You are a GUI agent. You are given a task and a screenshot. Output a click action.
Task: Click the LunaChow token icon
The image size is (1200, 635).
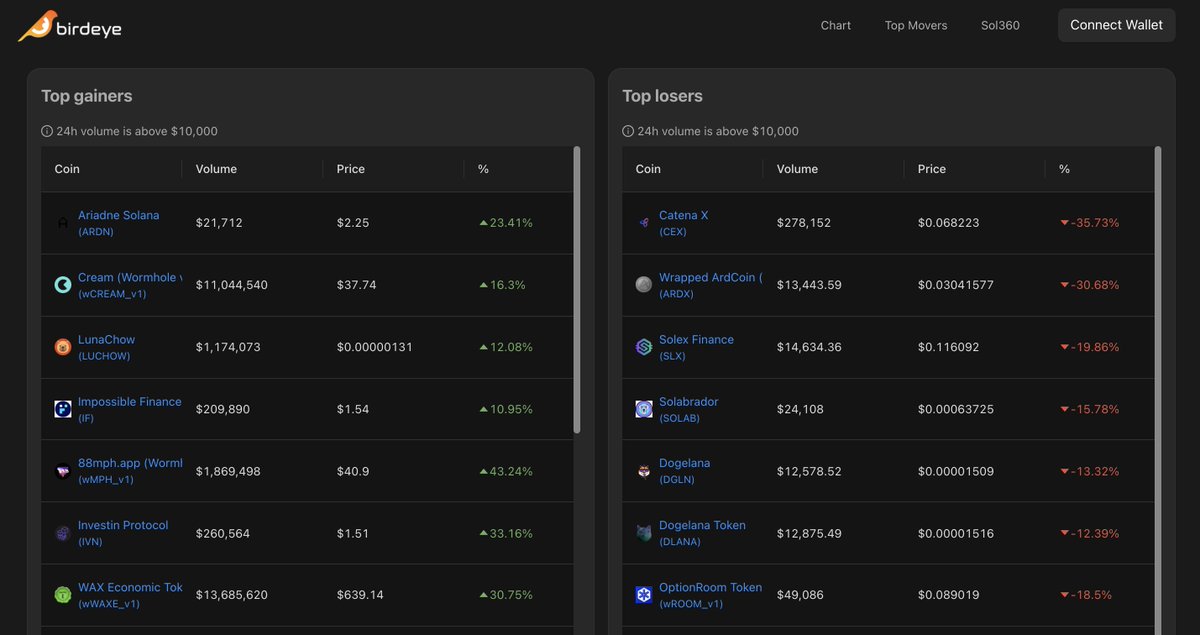[x=63, y=347]
